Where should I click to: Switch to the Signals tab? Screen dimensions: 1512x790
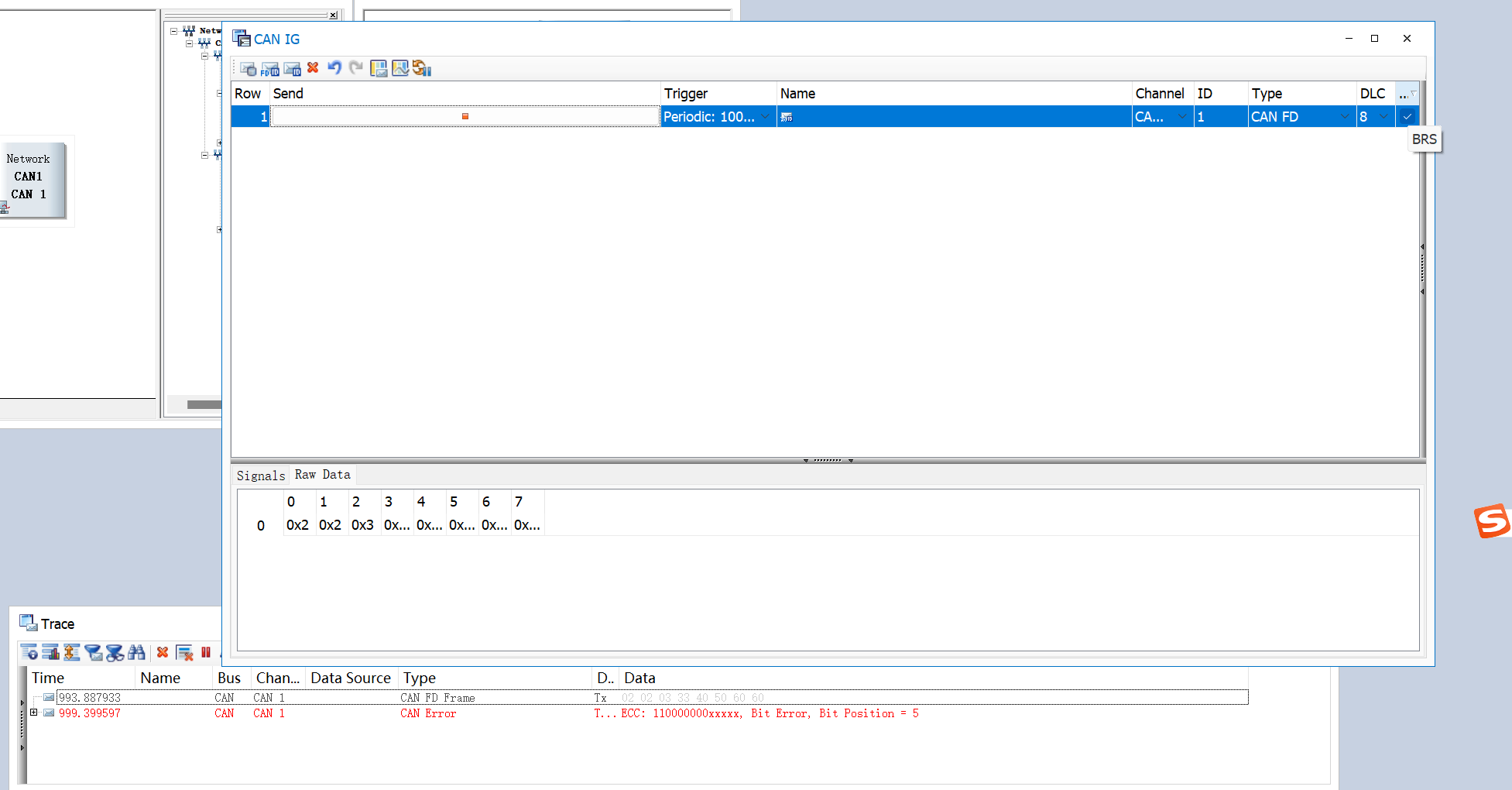click(260, 476)
